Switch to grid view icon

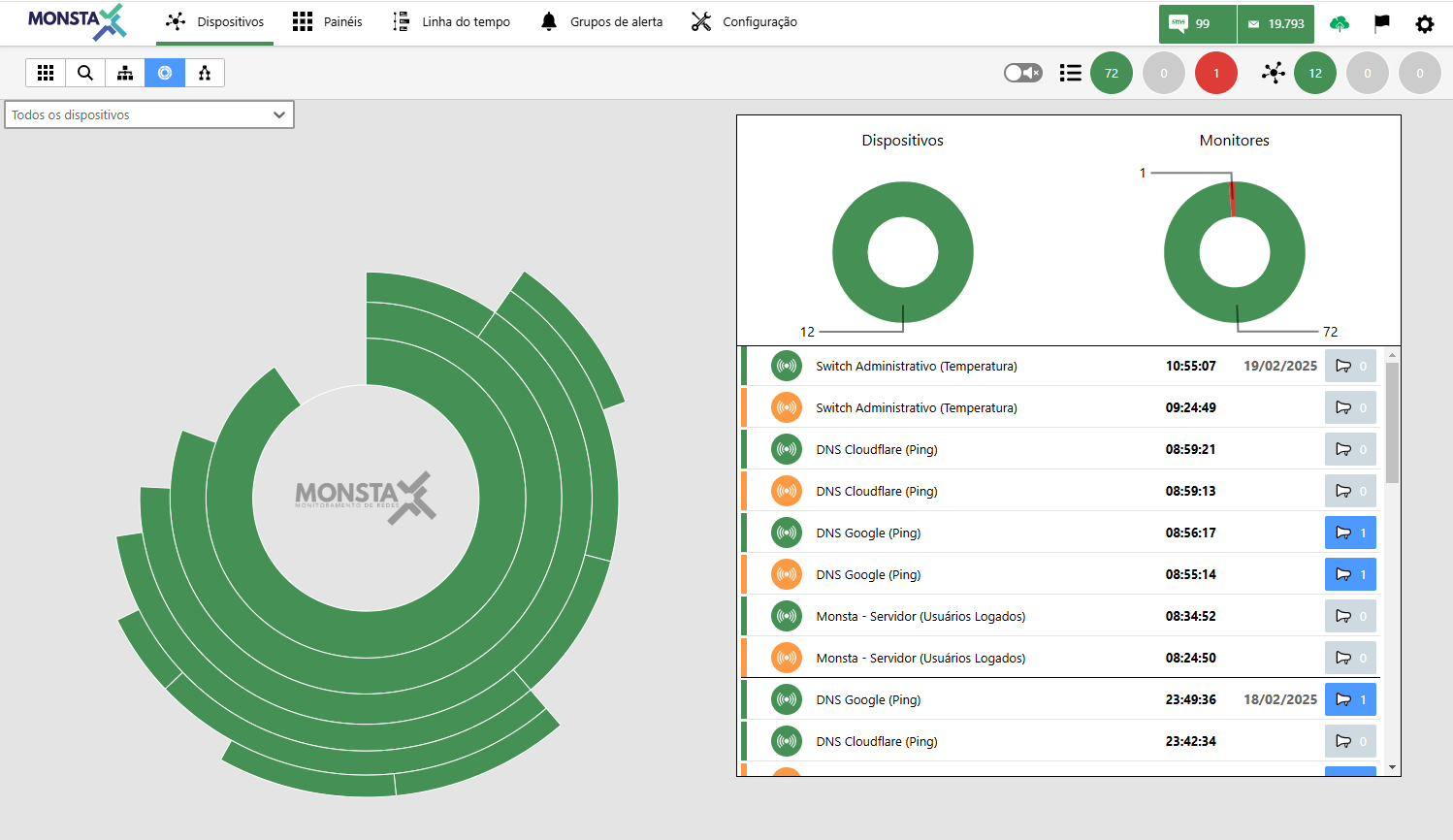click(x=46, y=73)
